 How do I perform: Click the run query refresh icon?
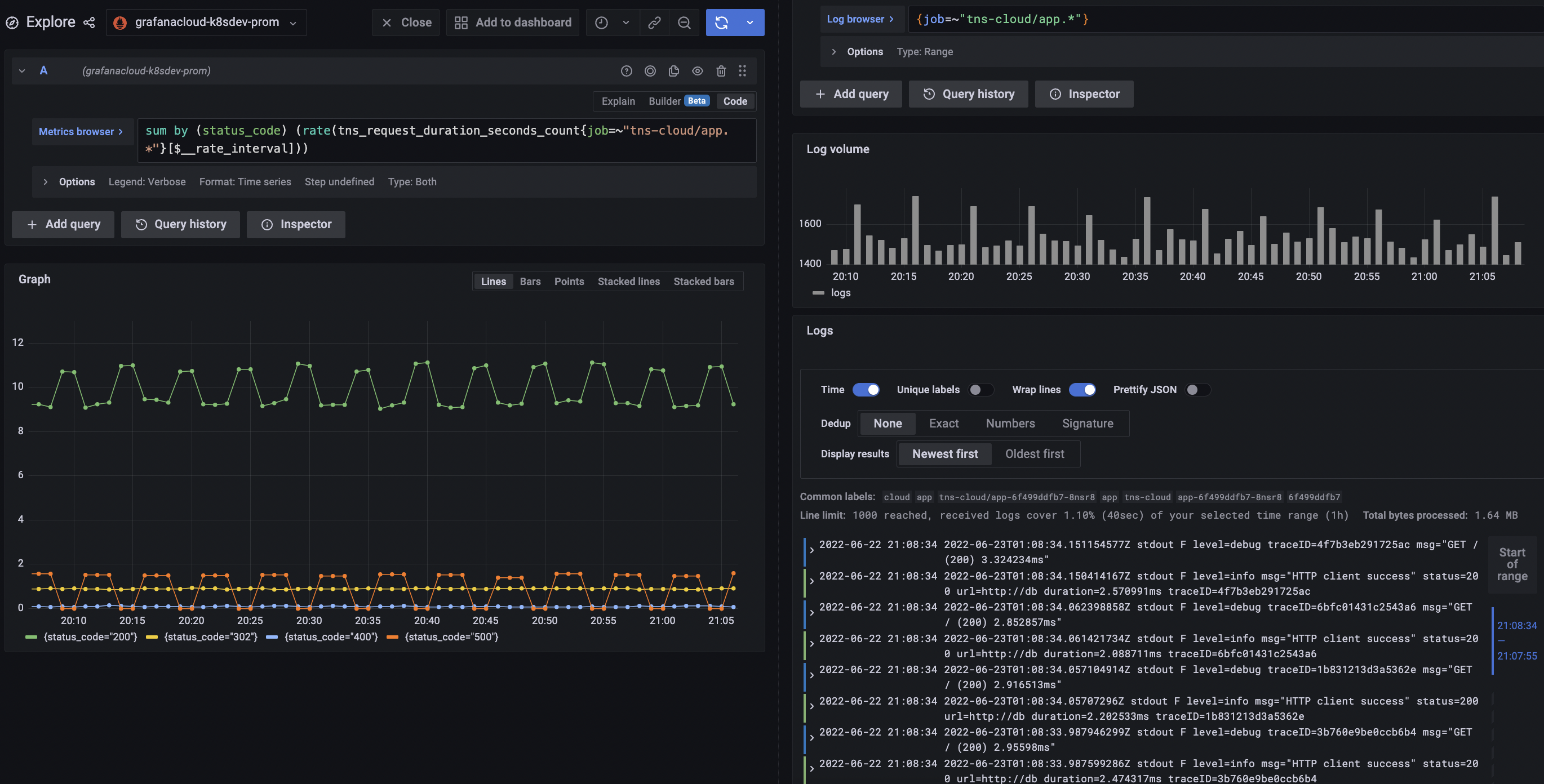[x=722, y=22]
